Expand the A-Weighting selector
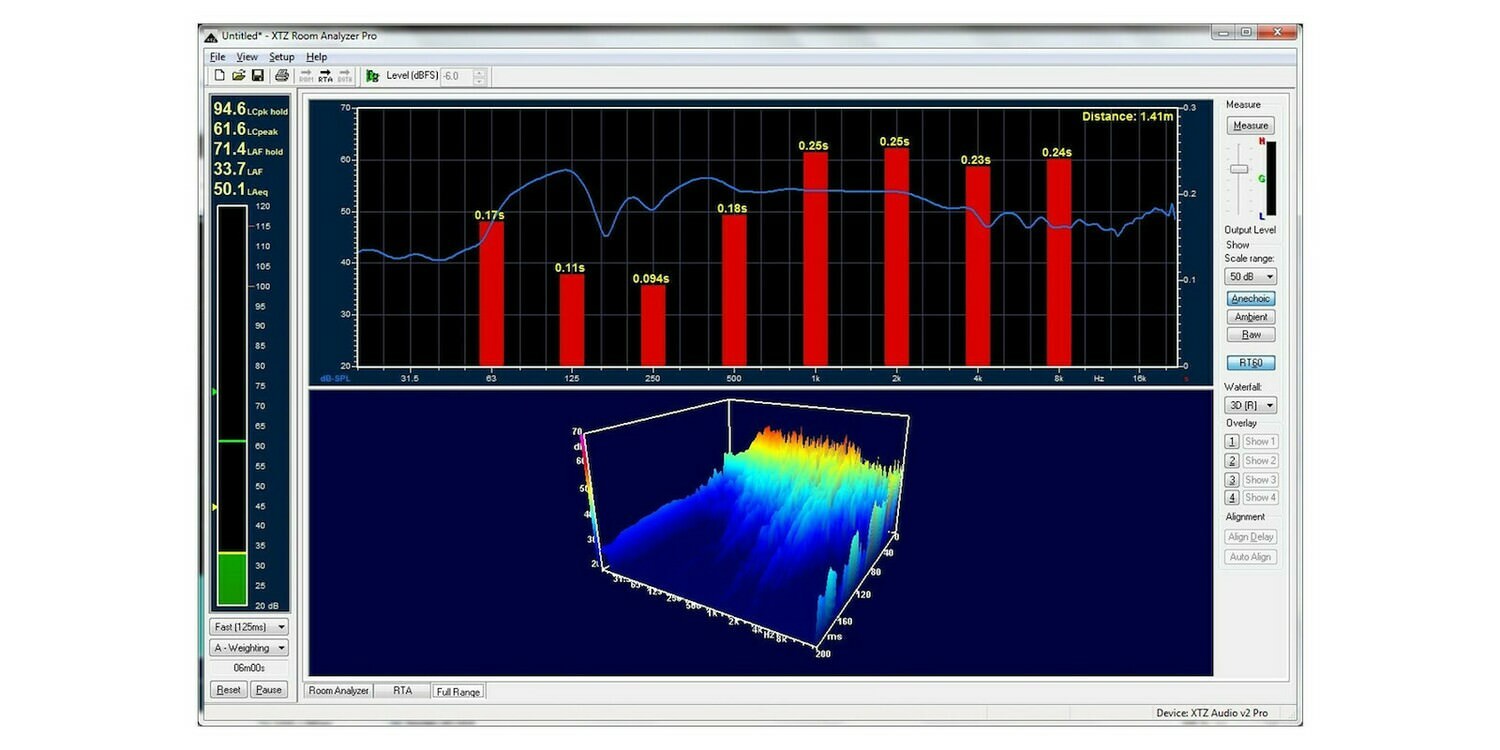Viewport: 1500px width, 750px height. click(x=247, y=647)
